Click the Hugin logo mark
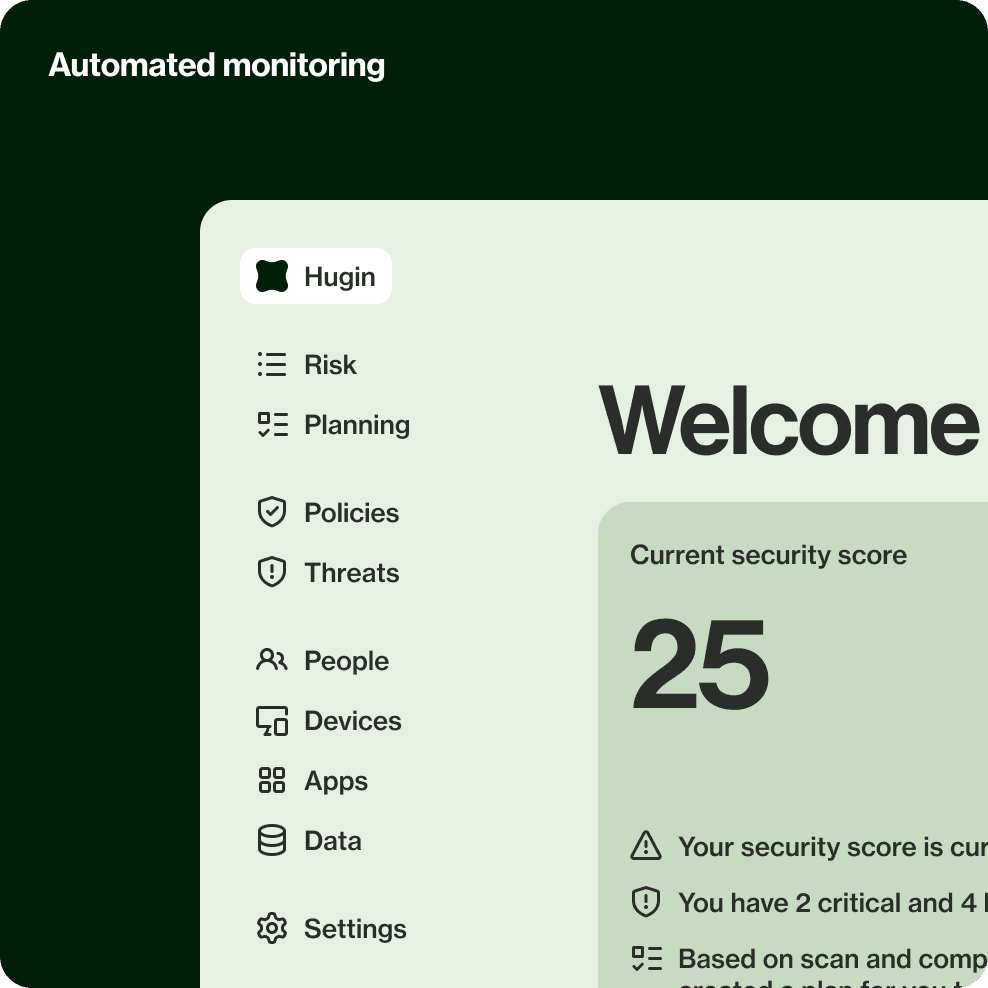 [271, 276]
